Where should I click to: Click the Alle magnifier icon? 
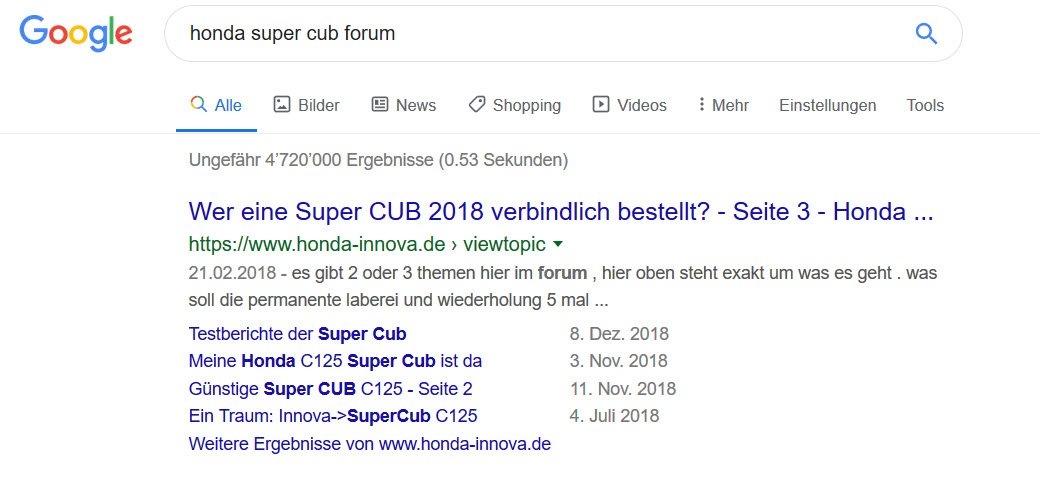(x=198, y=104)
